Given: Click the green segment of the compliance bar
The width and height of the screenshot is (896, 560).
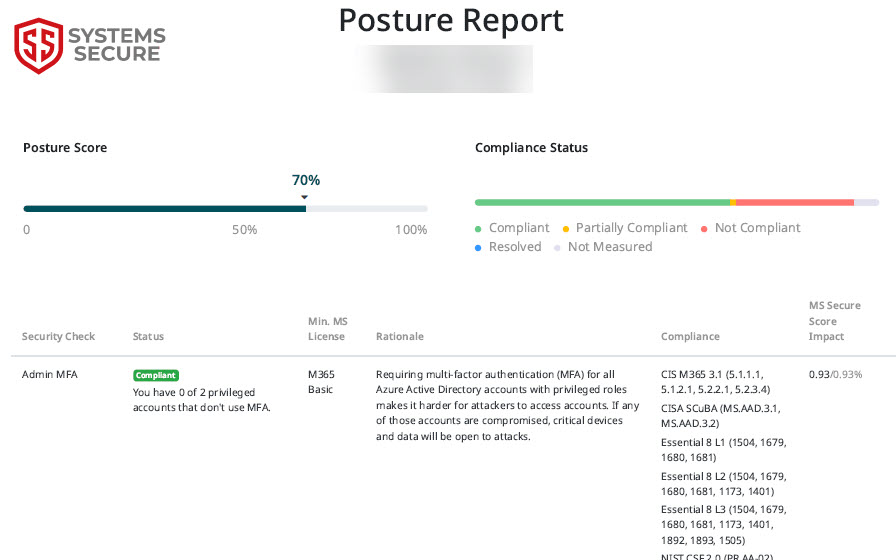Looking at the screenshot, I should pyautogui.click(x=600, y=202).
